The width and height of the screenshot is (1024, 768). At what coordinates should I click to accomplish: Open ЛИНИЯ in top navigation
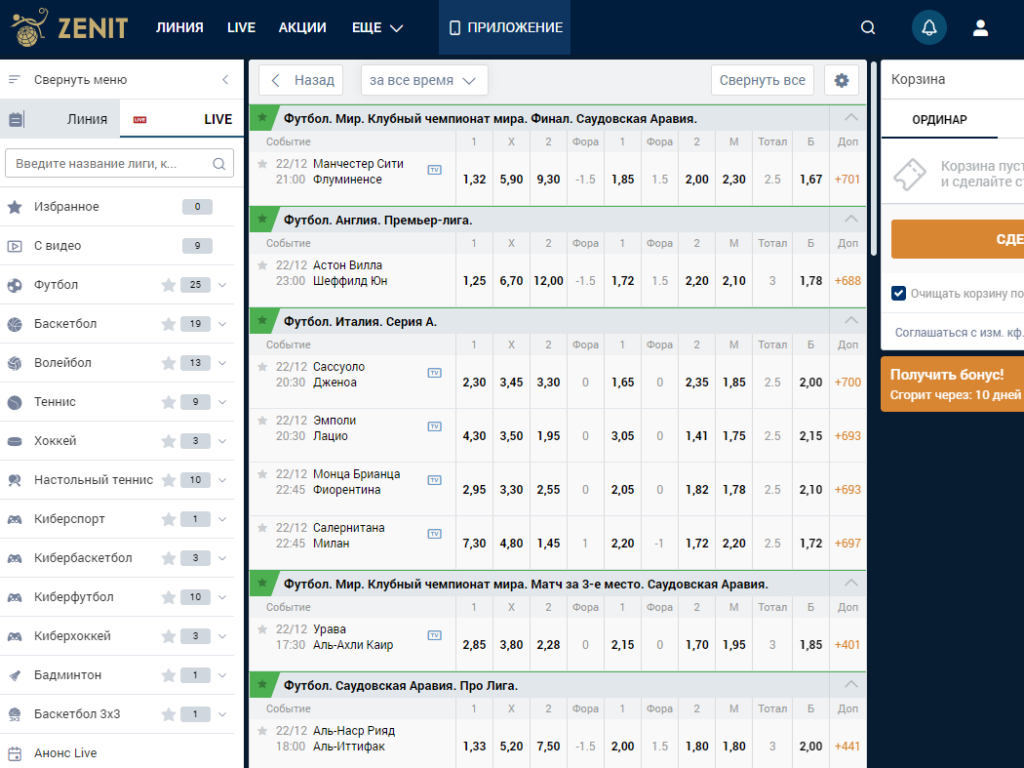180,27
